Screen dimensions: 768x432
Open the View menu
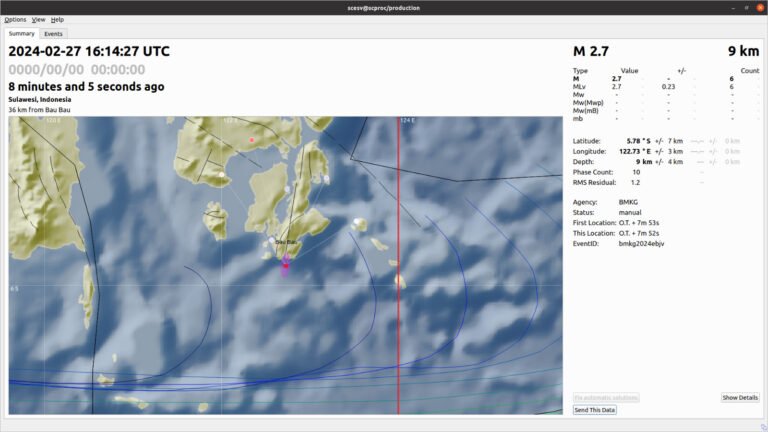click(x=38, y=20)
